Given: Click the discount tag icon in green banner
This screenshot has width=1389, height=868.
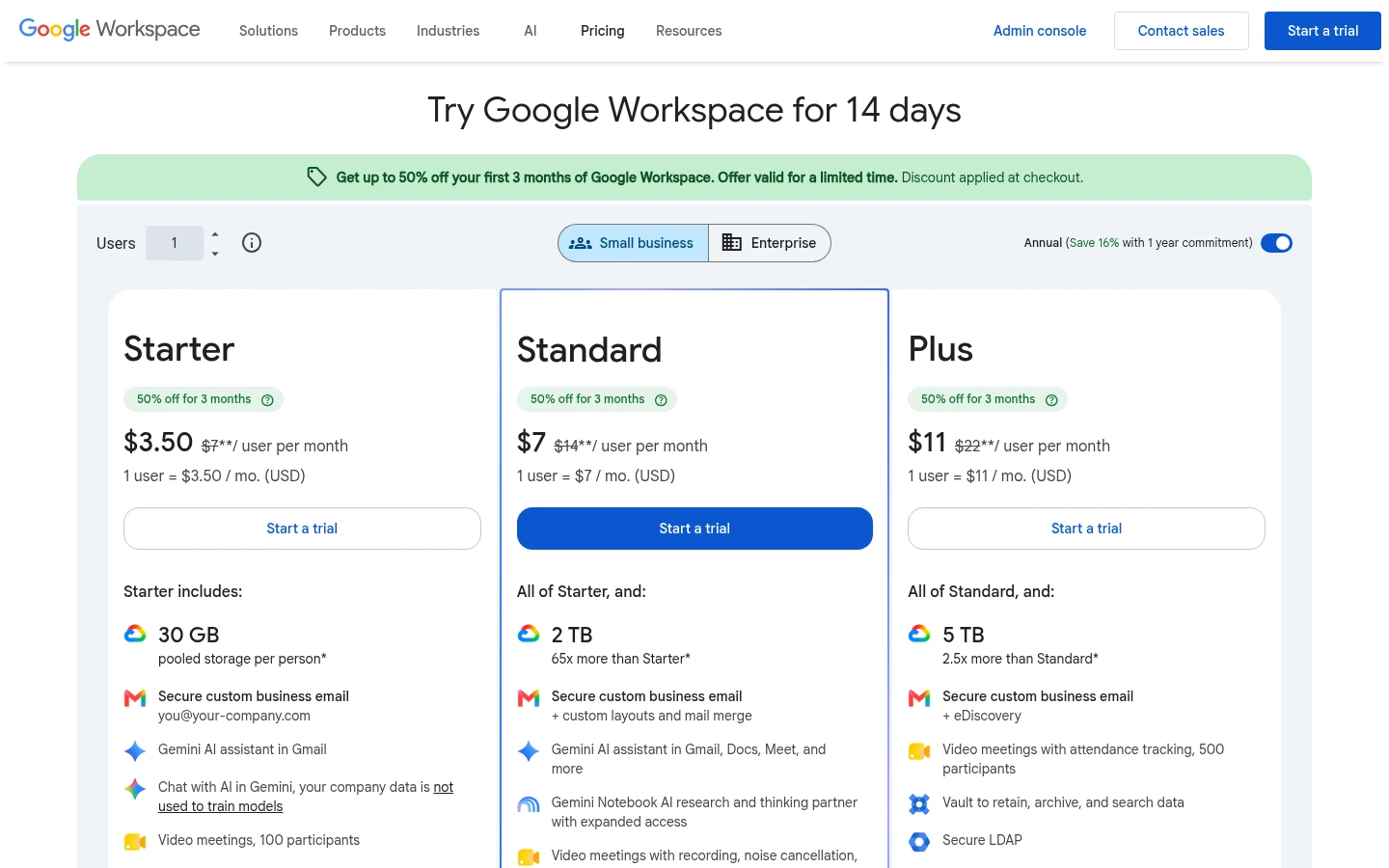Looking at the screenshot, I should click(x=316, y=176).
